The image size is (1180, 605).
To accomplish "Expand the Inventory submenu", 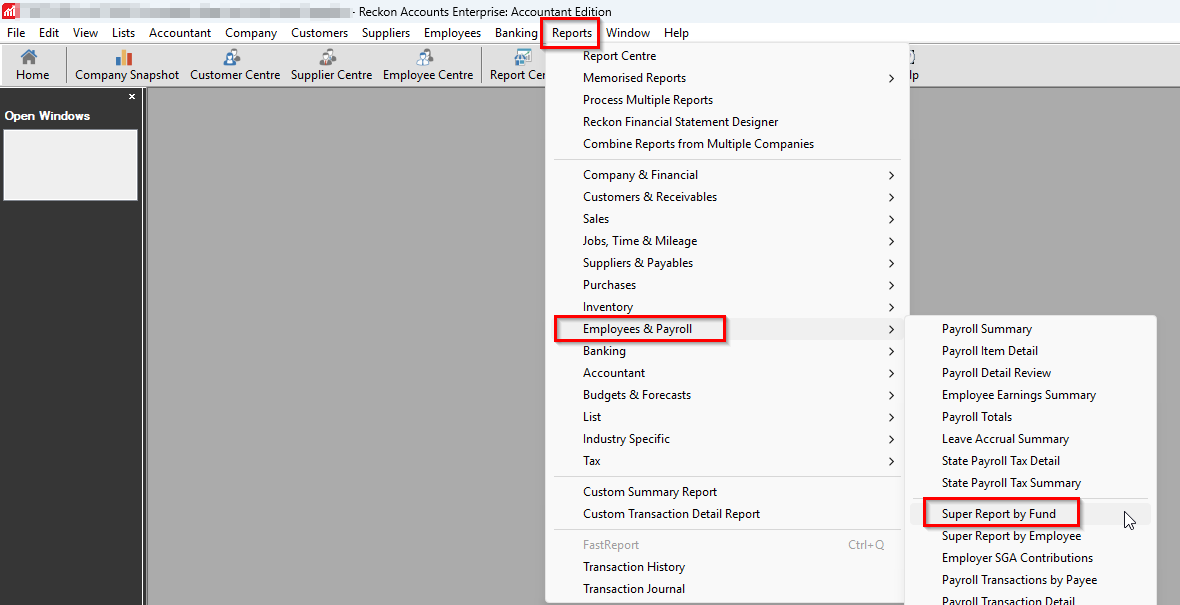I will pyautogui.click(x=727, y=307).
